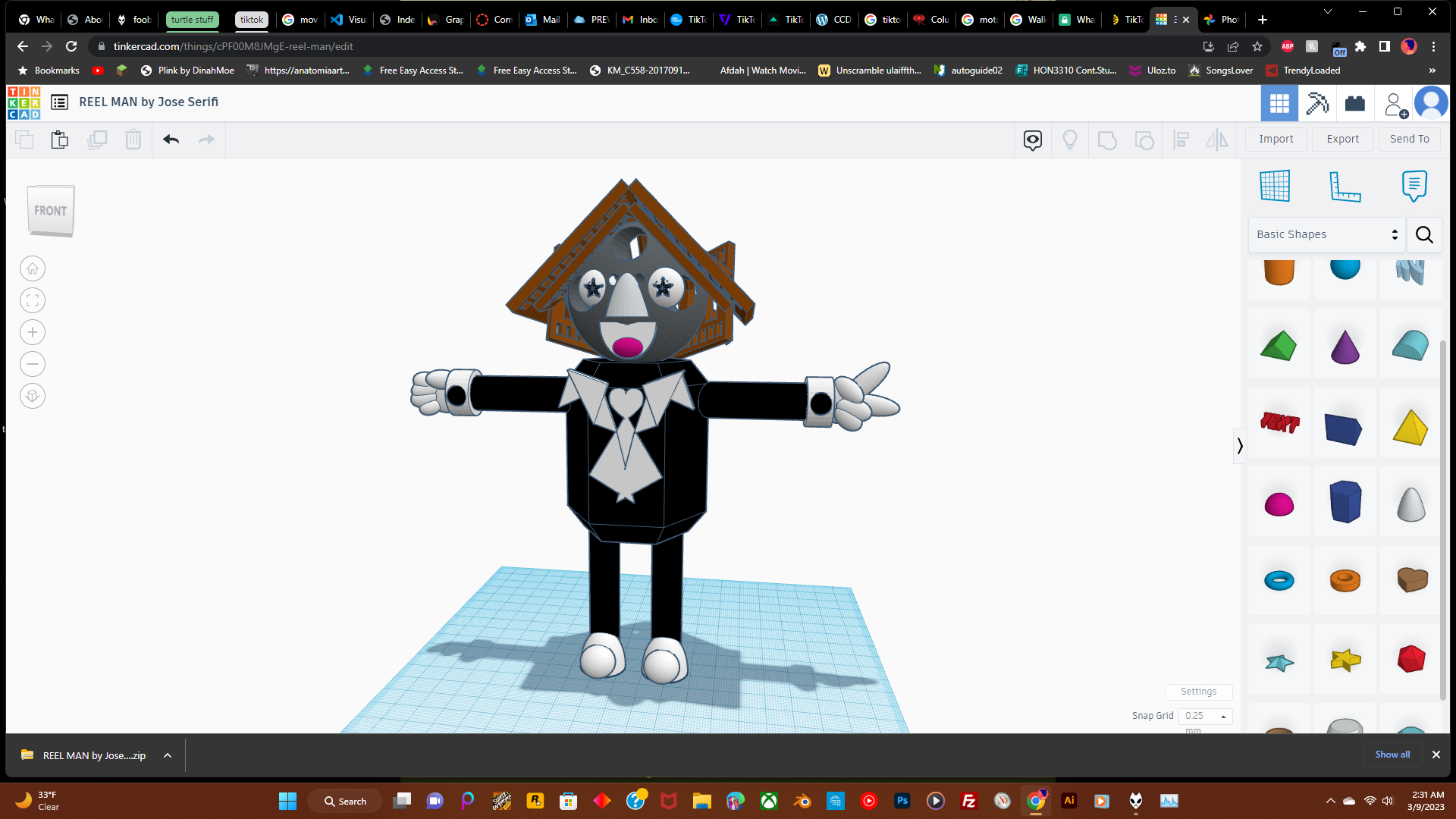Select the magenta half sphere shape

(1279, 504)
